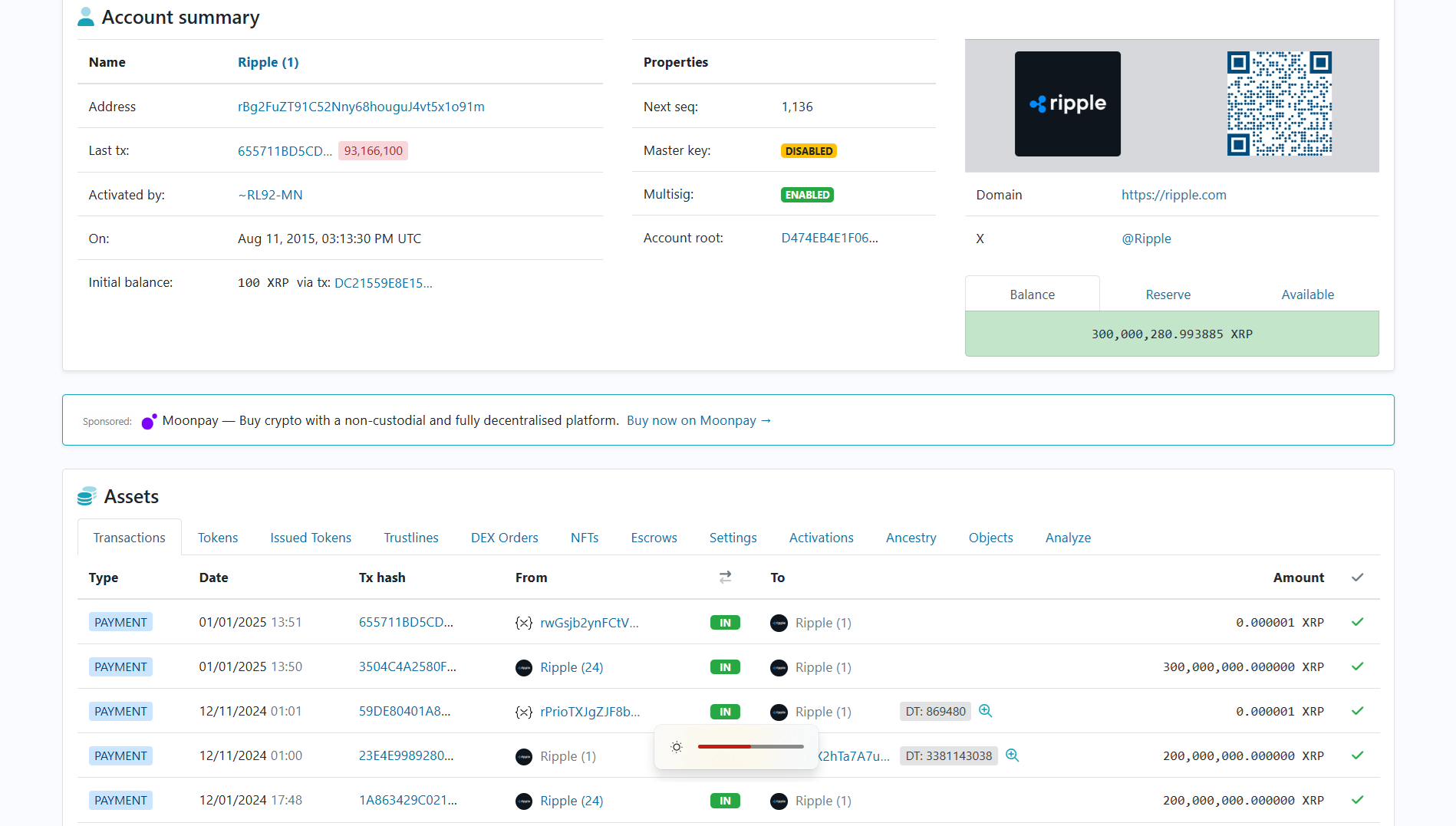This screenshot has width=1456, height=826.
Task: Open sender rwGsjb2ynFCtV address link
Action: (x=590, y=623)
